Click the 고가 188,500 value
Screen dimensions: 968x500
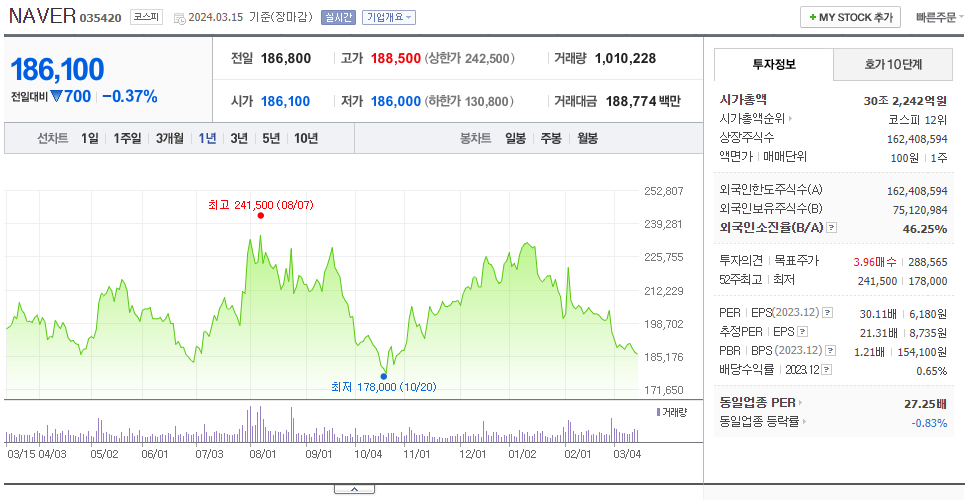point(396,59)
